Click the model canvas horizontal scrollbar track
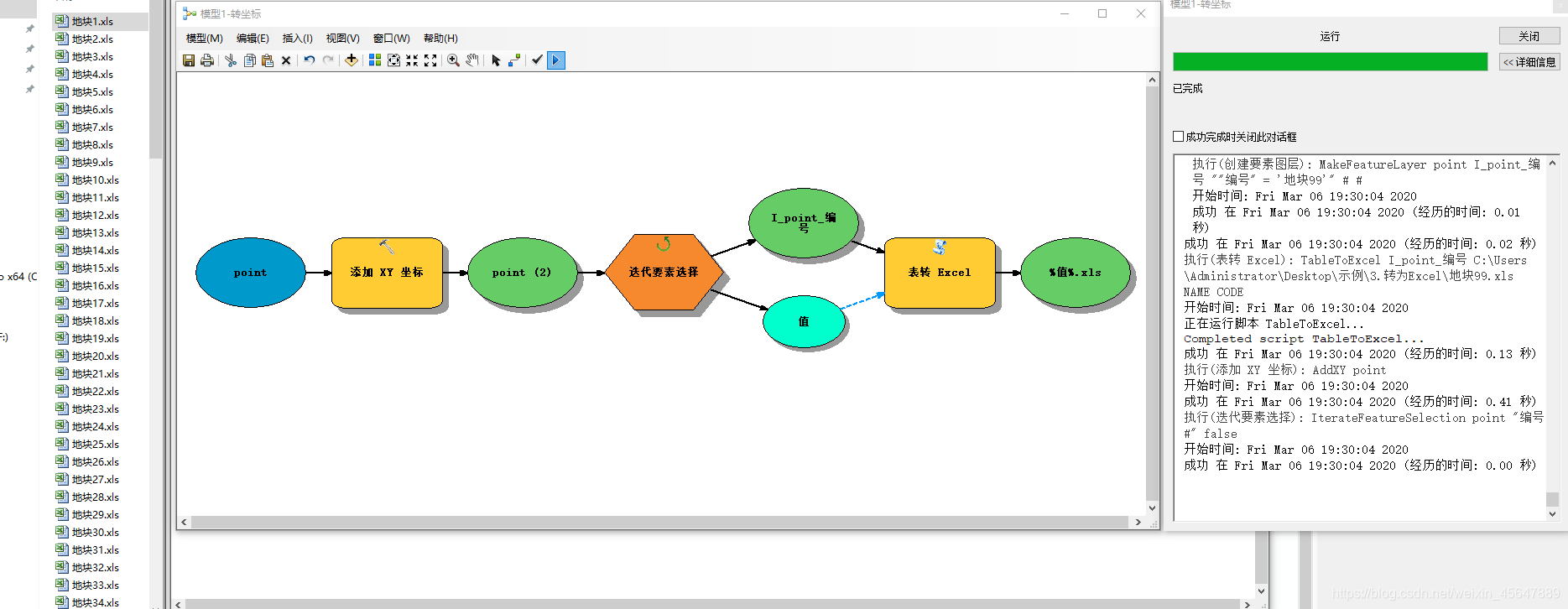1568x609 pixels. 660,522
